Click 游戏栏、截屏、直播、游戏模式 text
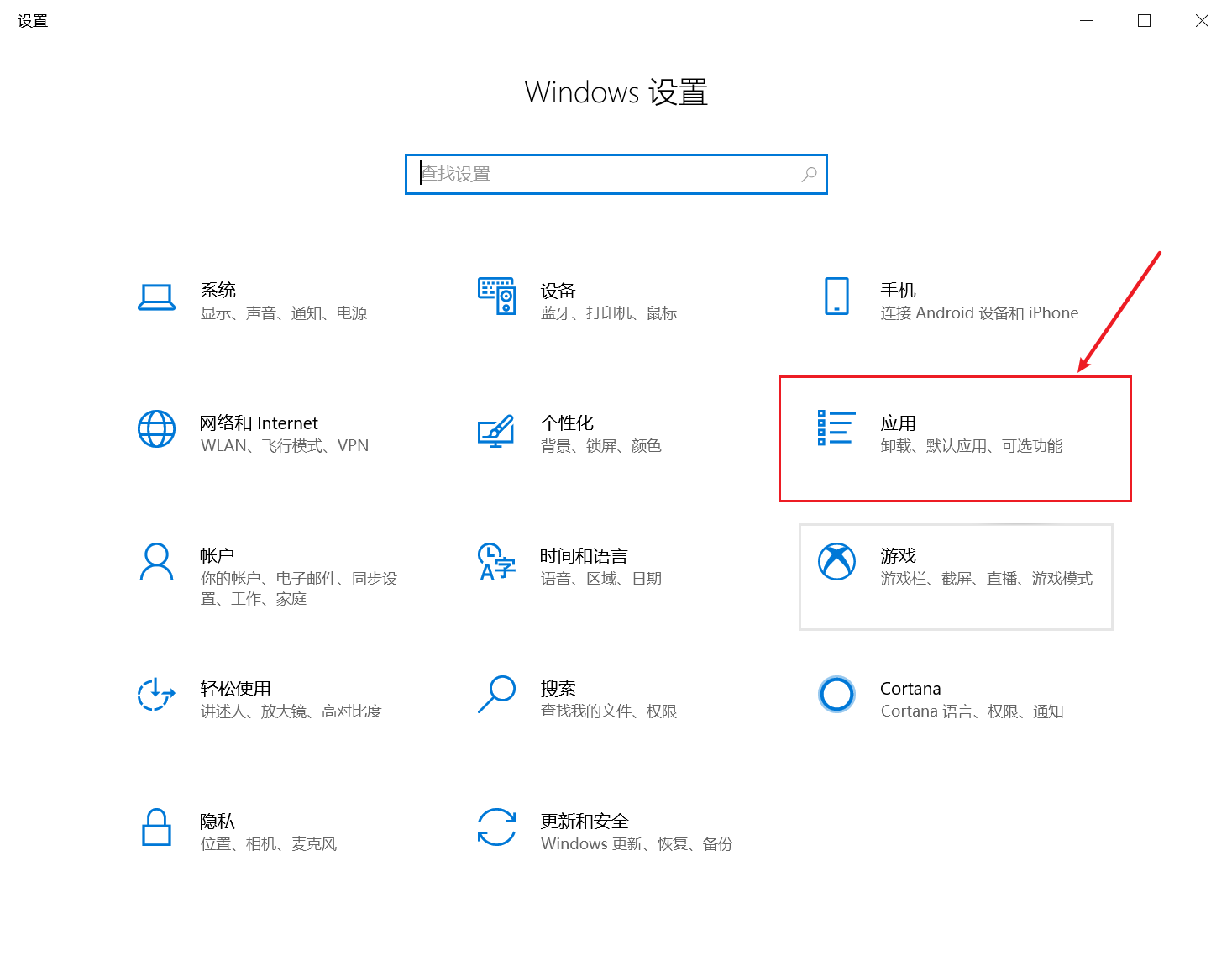1232x966 pixels. pos(987,579)
